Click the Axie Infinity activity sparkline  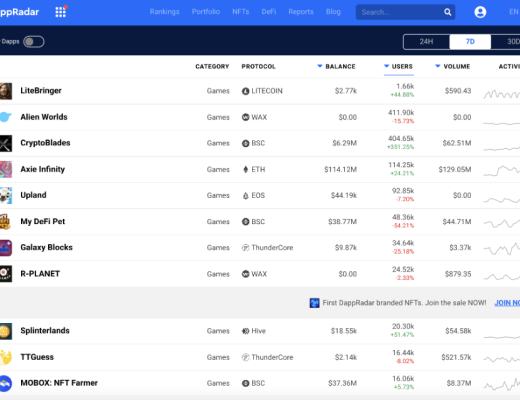pyautogui.click(x=501, y=170)
